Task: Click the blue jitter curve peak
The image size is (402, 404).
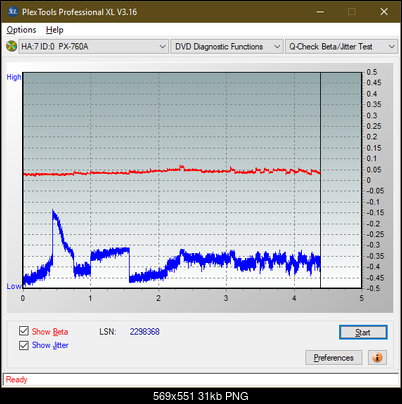Action: coord(53,211)
